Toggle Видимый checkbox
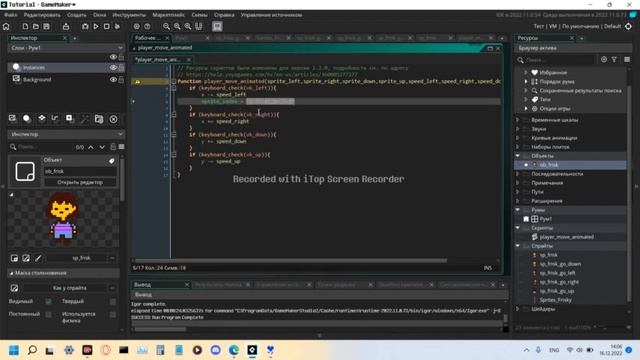Screen dimensions: 640x360 48,302
